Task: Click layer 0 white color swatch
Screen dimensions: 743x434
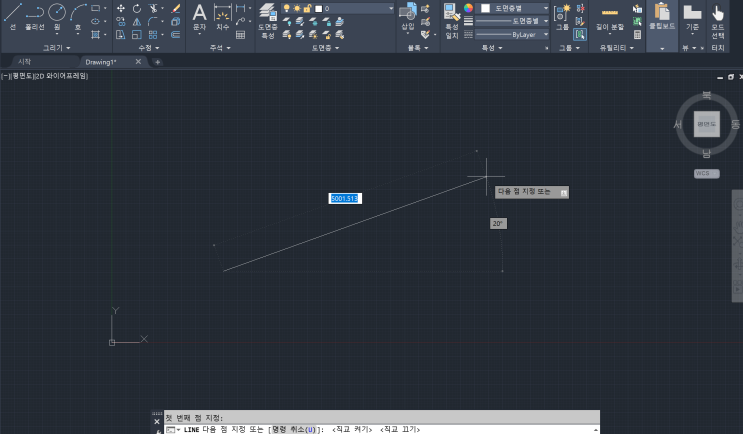Action: pos(318,9)
